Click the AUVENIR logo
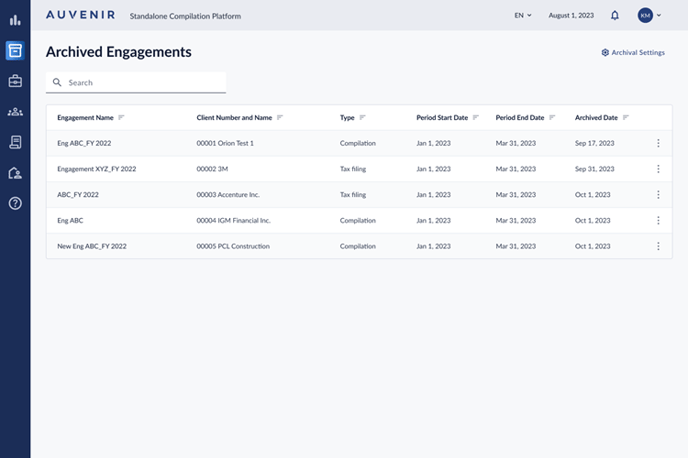 tap(80, 16)
